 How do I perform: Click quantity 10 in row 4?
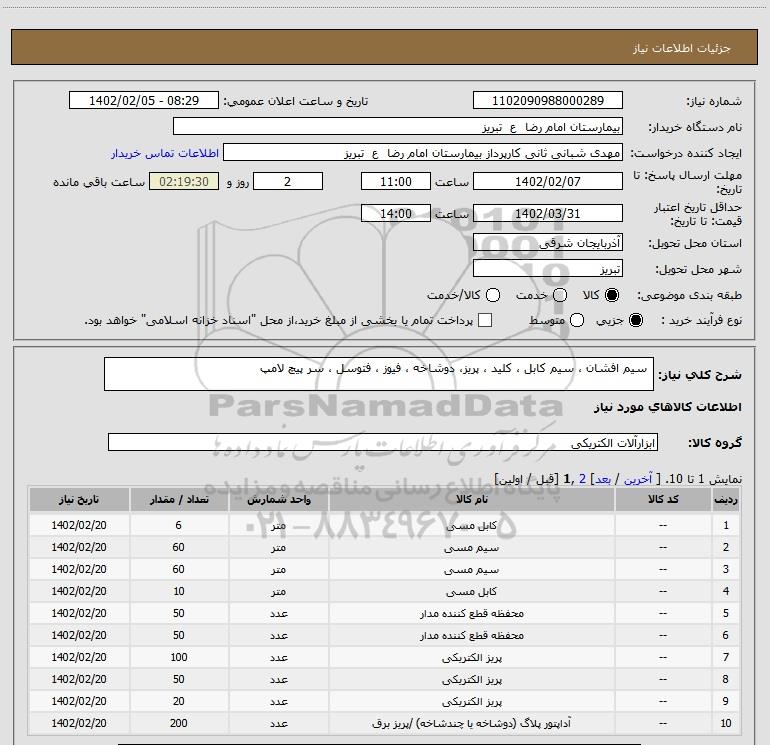(179, 591)
